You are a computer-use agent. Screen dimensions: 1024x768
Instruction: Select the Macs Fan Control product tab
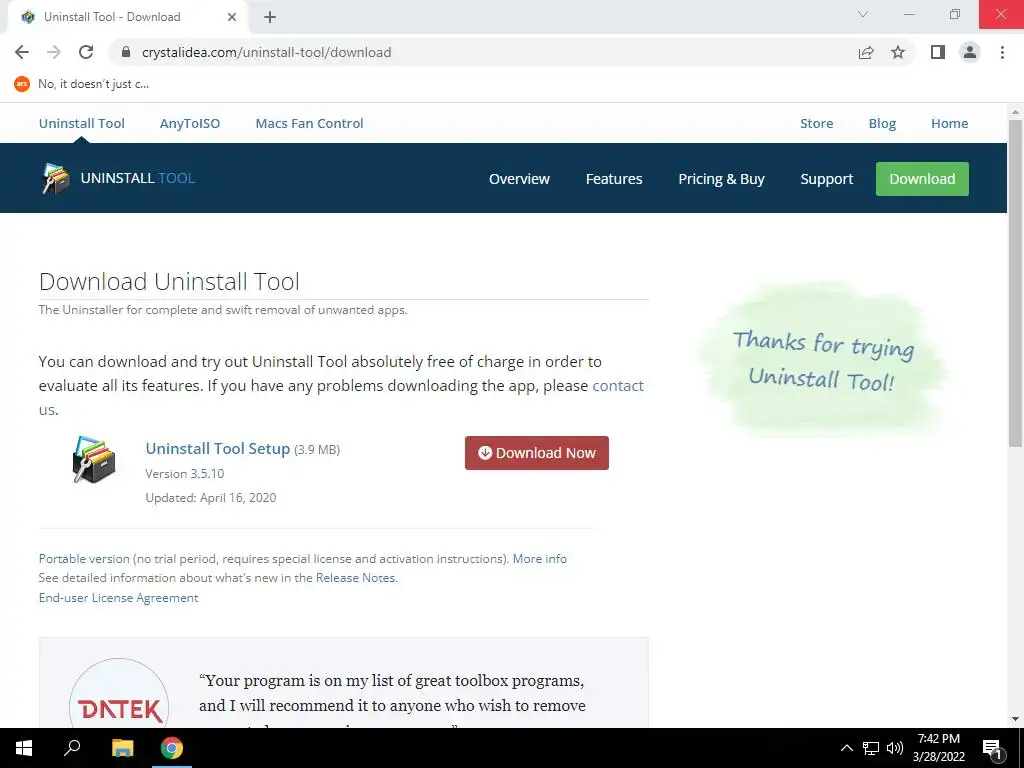point(310,123)
